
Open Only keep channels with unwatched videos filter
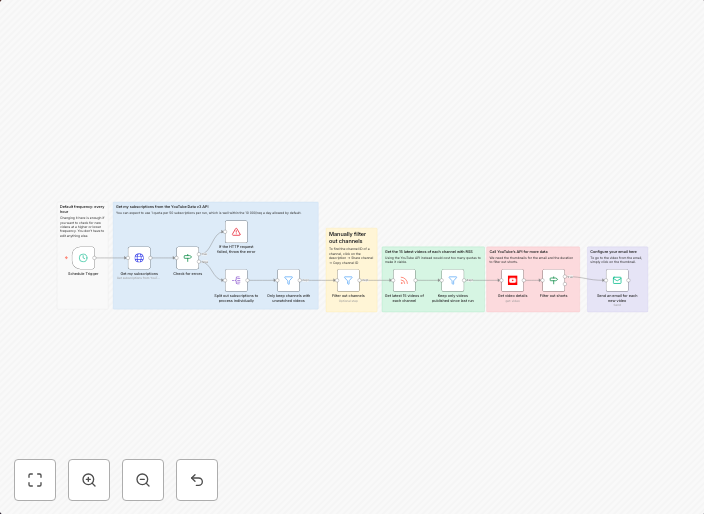(288, 280)
